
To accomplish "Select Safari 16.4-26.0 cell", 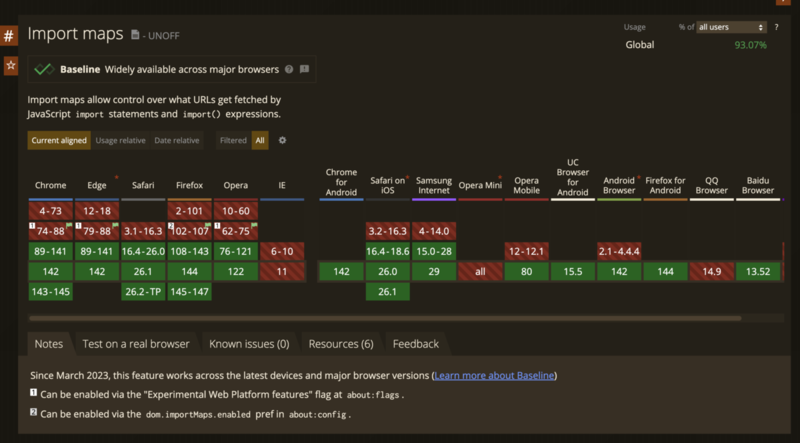I will 143,251.
